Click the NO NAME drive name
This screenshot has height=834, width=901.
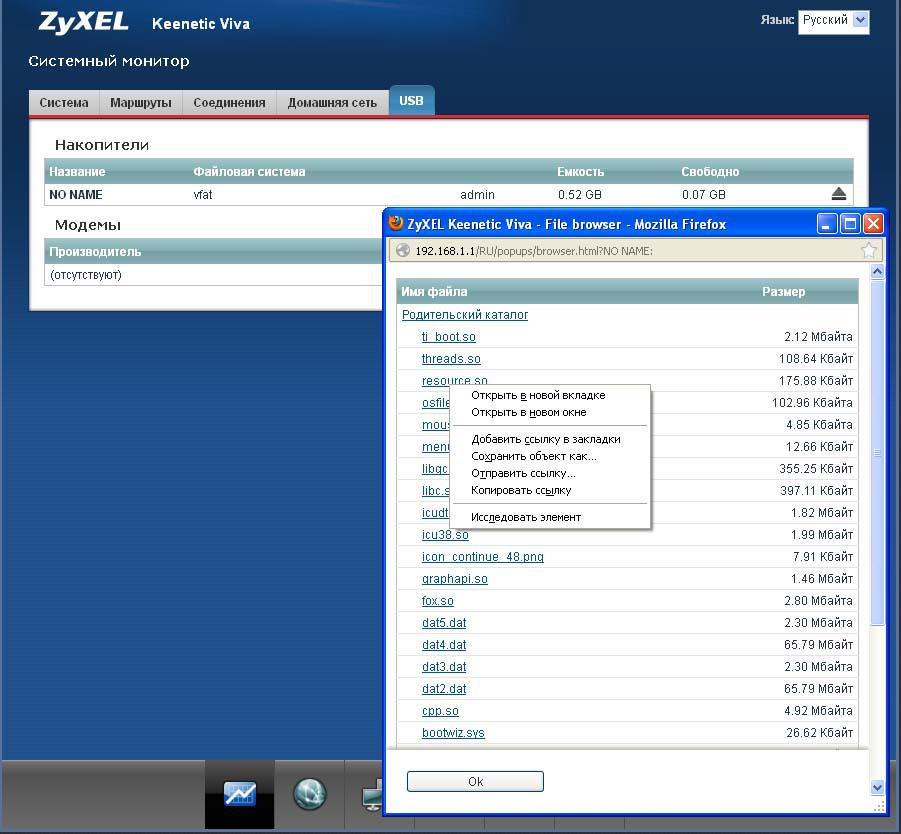coord(76,195)
